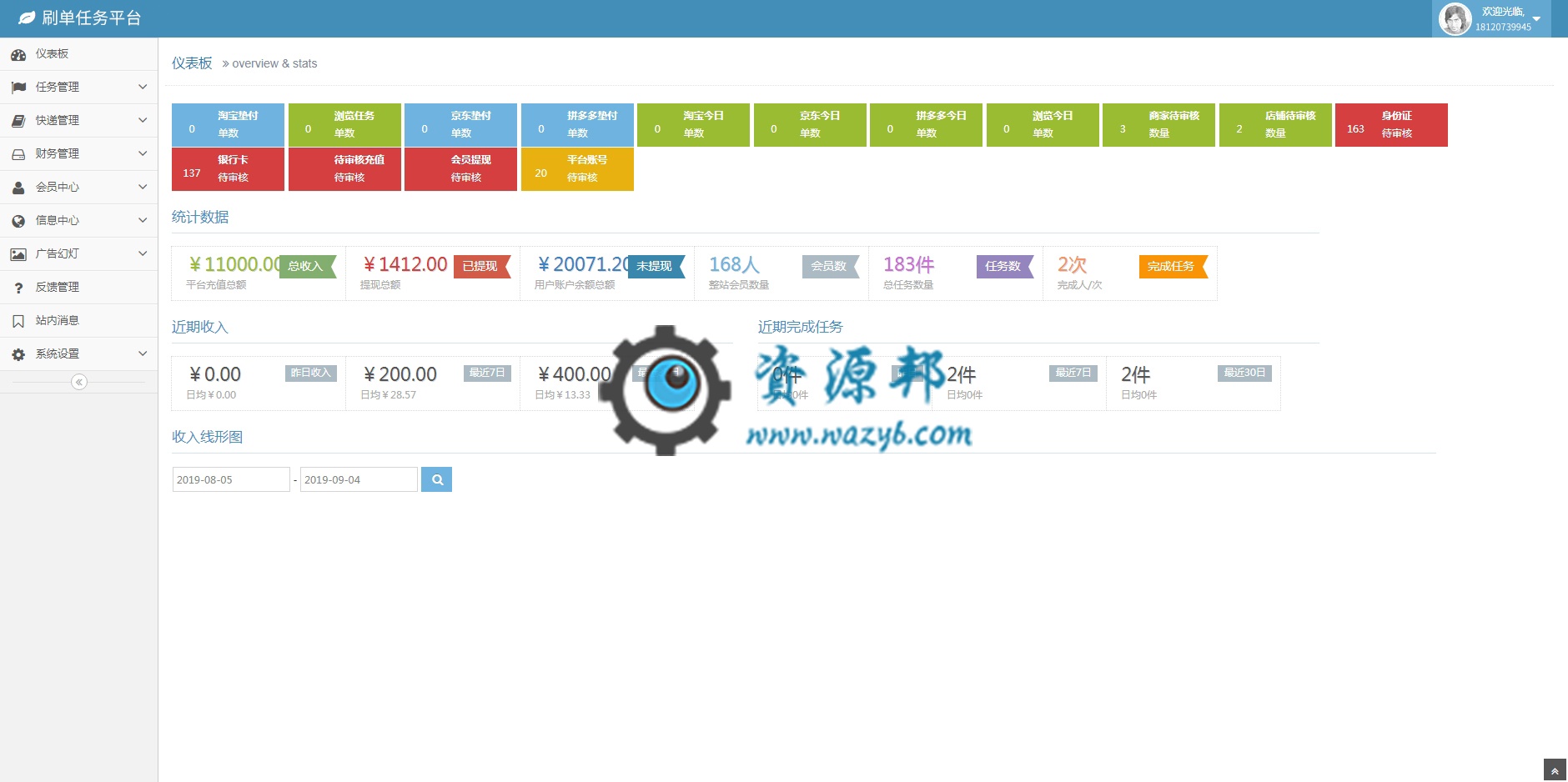Open 财务管理 in the sidebar
This screenshot has height=782, width=1568.
pyautogui.click(x=78, y=153)
